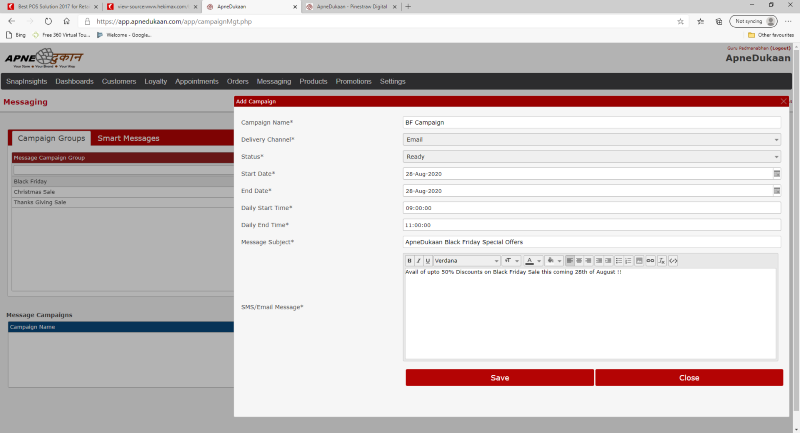
Task: Insert a link in the message editor
Action: 651,261
